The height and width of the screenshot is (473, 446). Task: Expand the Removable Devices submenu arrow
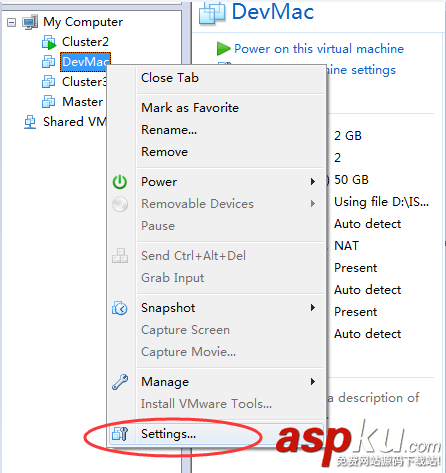click(312, 204)
